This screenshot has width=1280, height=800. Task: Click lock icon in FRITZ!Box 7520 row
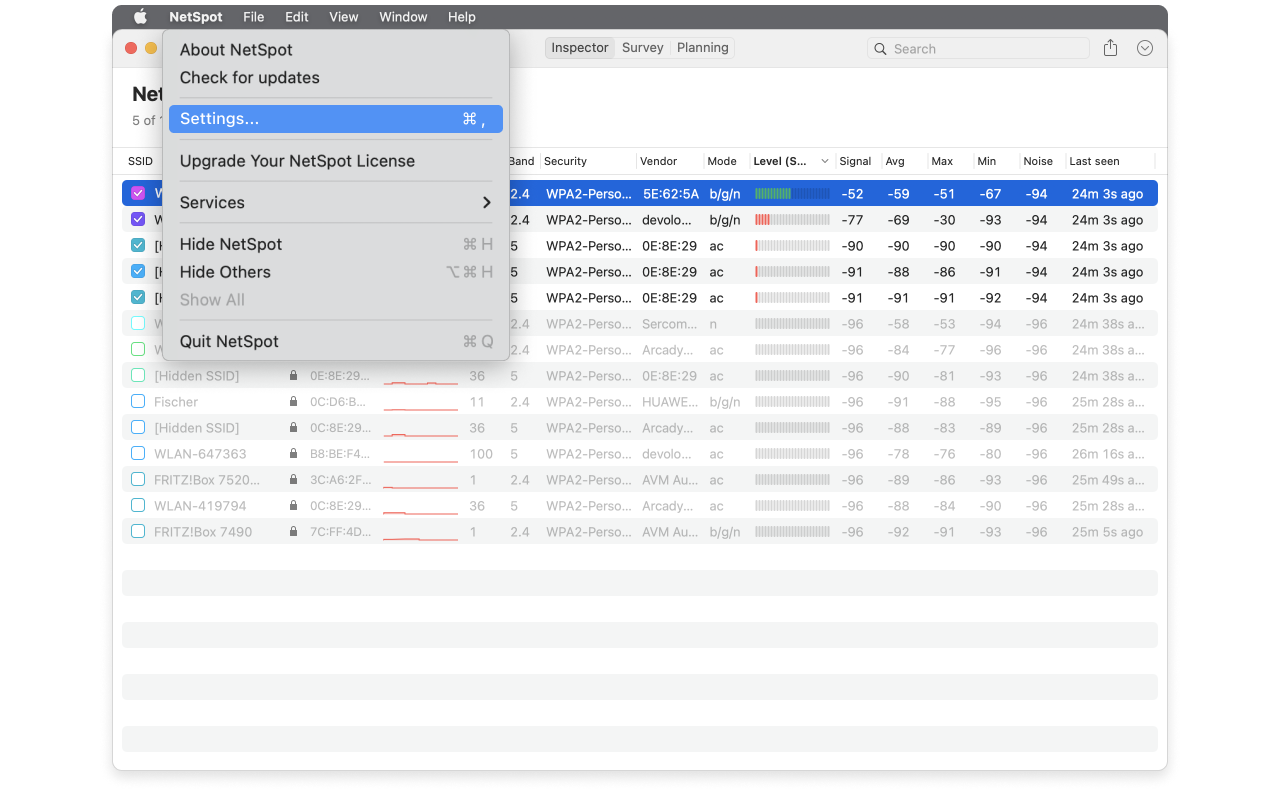pos(293,480)
